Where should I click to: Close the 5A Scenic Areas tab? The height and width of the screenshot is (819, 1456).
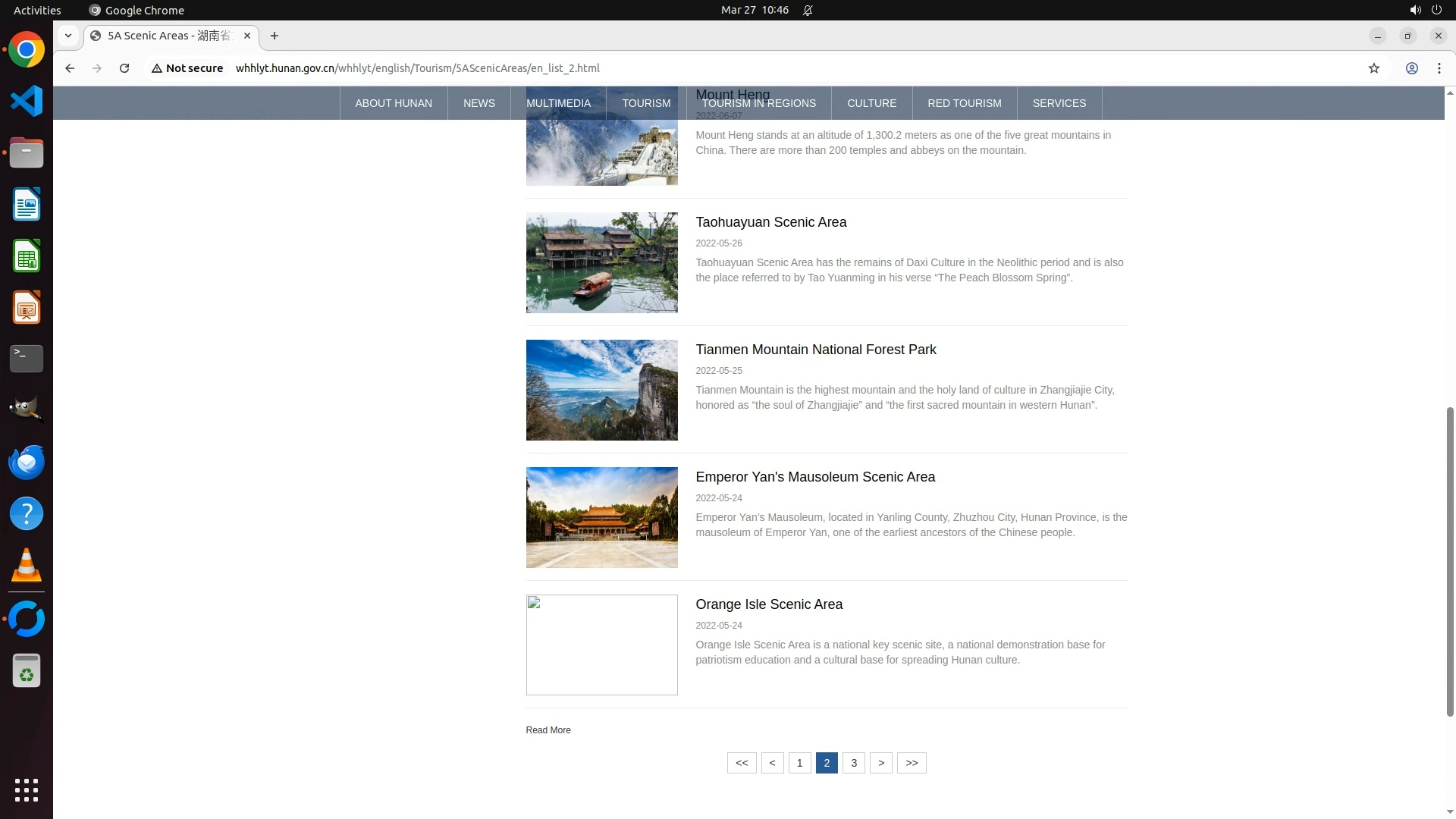click(x=246, y=36)
